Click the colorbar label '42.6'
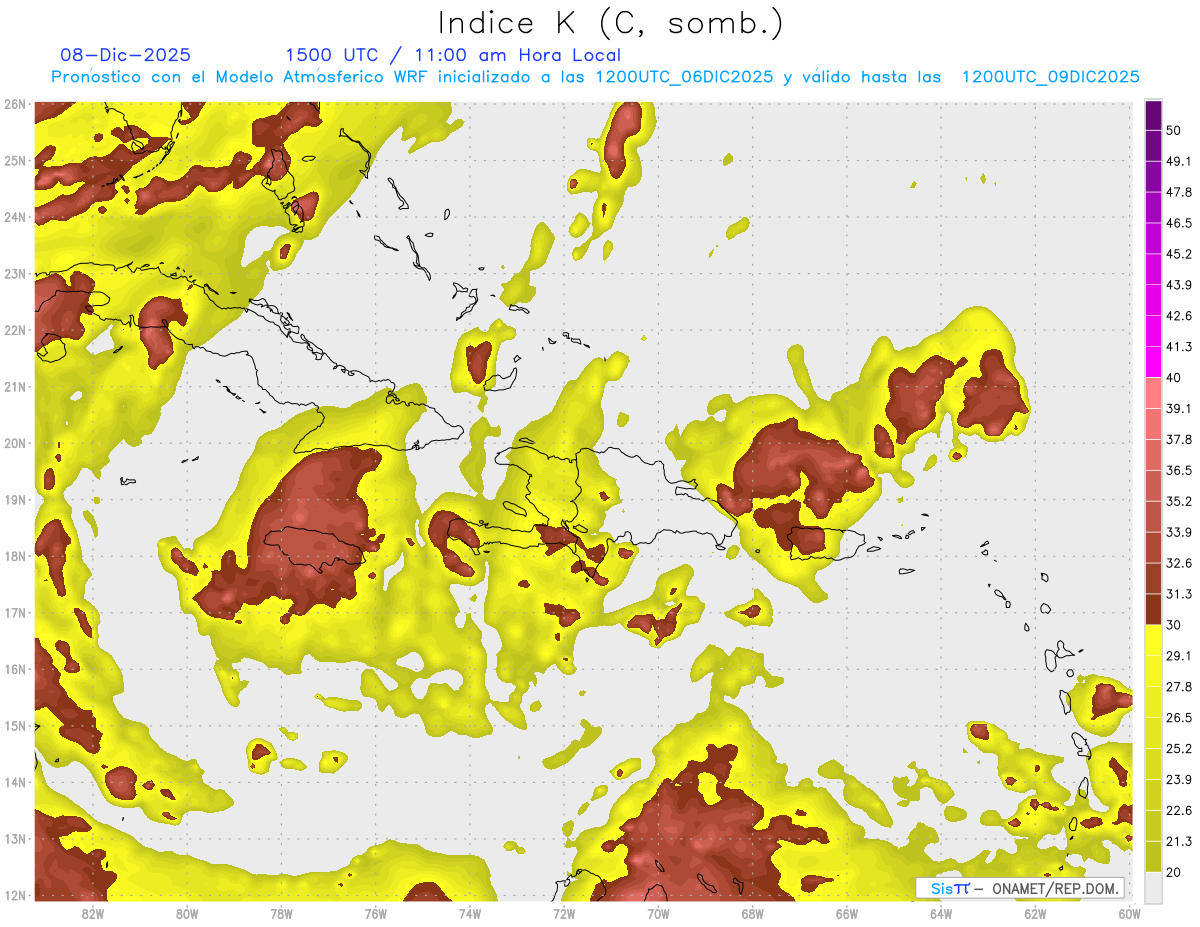Viewport: 1200px width, 927px height. 1178,316
